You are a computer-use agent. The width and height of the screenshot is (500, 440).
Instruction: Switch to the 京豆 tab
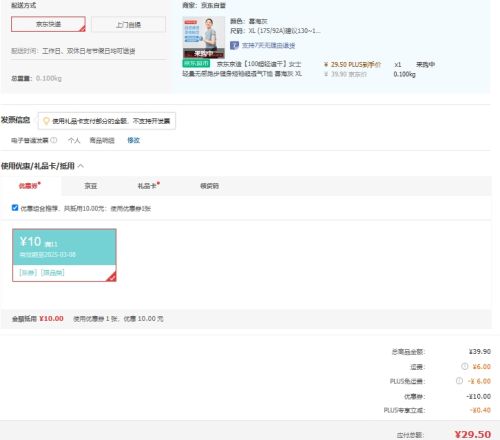[91, 186]
